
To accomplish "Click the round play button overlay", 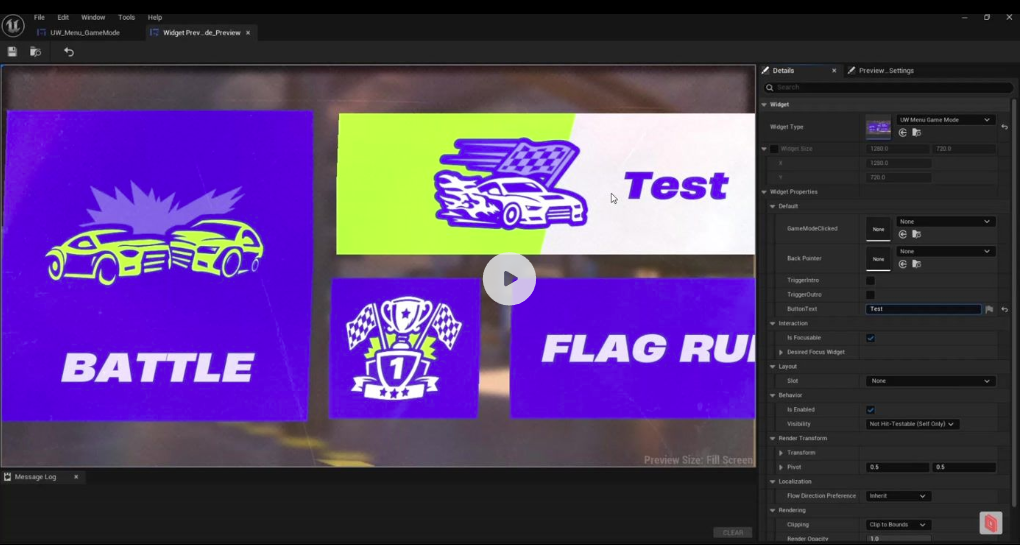I will (x=509, y=279).
